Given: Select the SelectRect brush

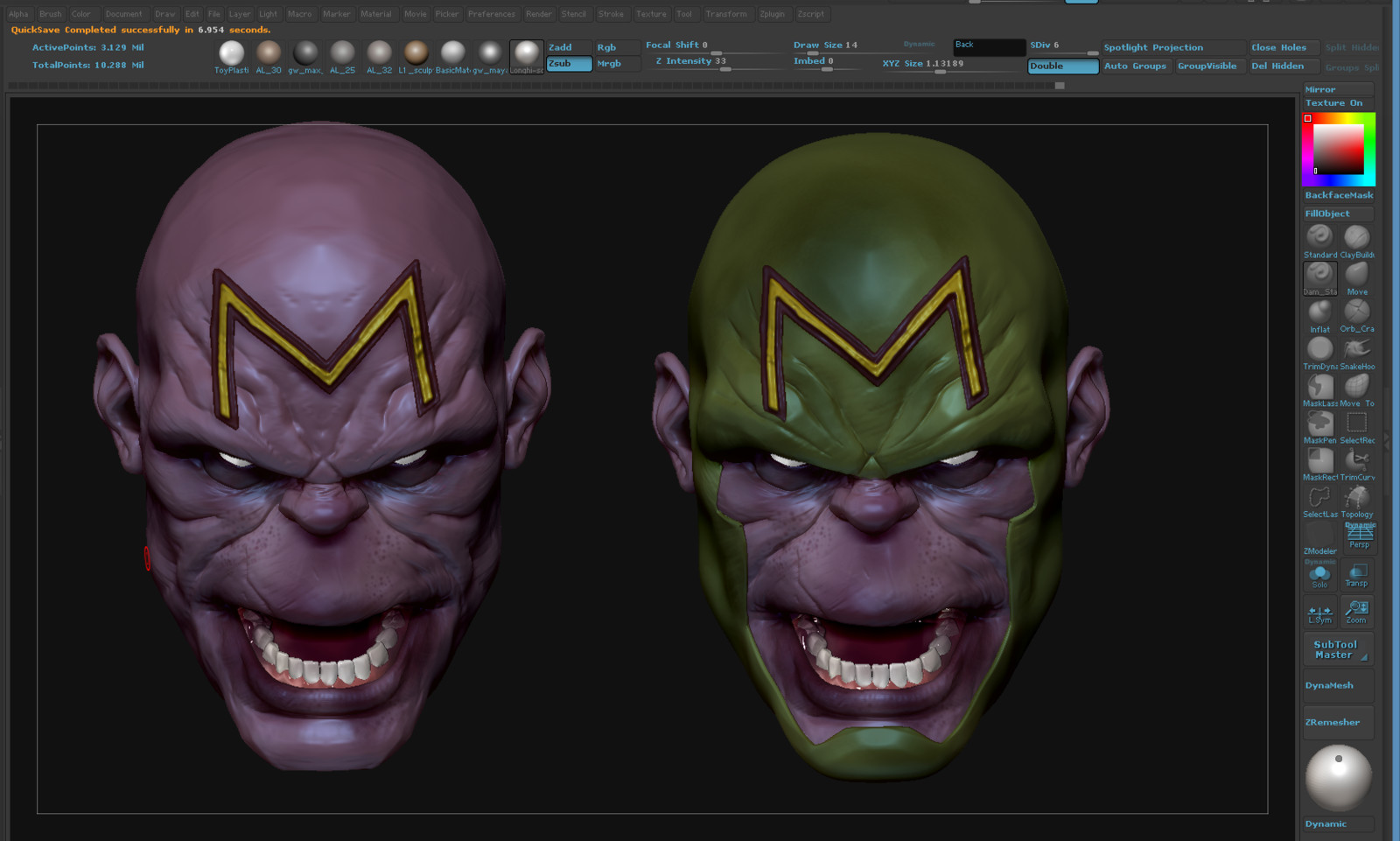Looking at the screenshot, I should 1357,427.
